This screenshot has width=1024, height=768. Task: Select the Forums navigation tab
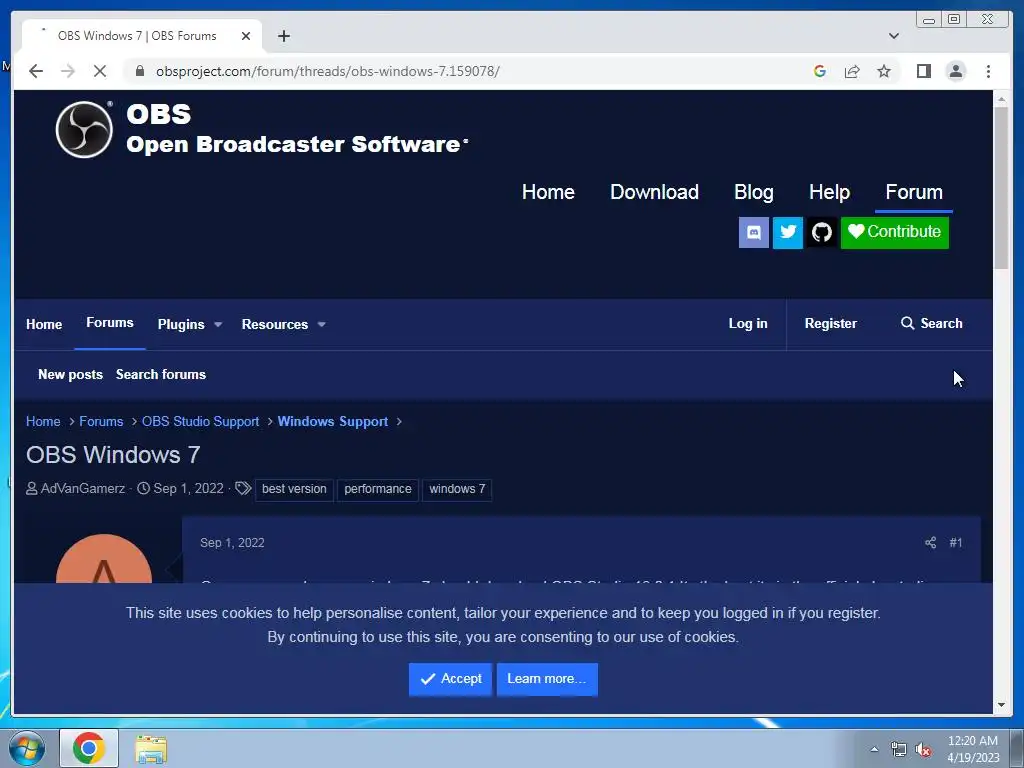(110, 323)
